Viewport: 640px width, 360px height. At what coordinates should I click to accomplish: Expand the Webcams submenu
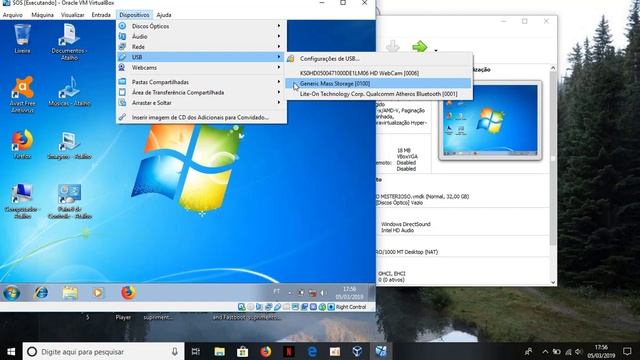(201, 68)
